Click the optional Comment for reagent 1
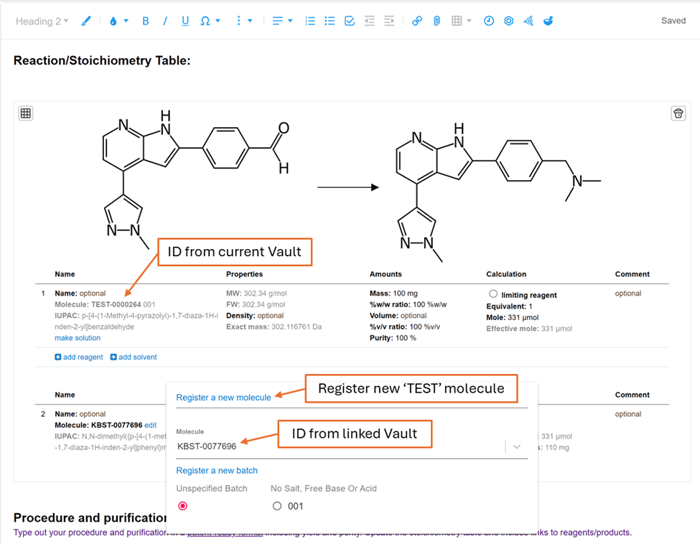This screenshot has width=700, height=544. click(628, 293)
